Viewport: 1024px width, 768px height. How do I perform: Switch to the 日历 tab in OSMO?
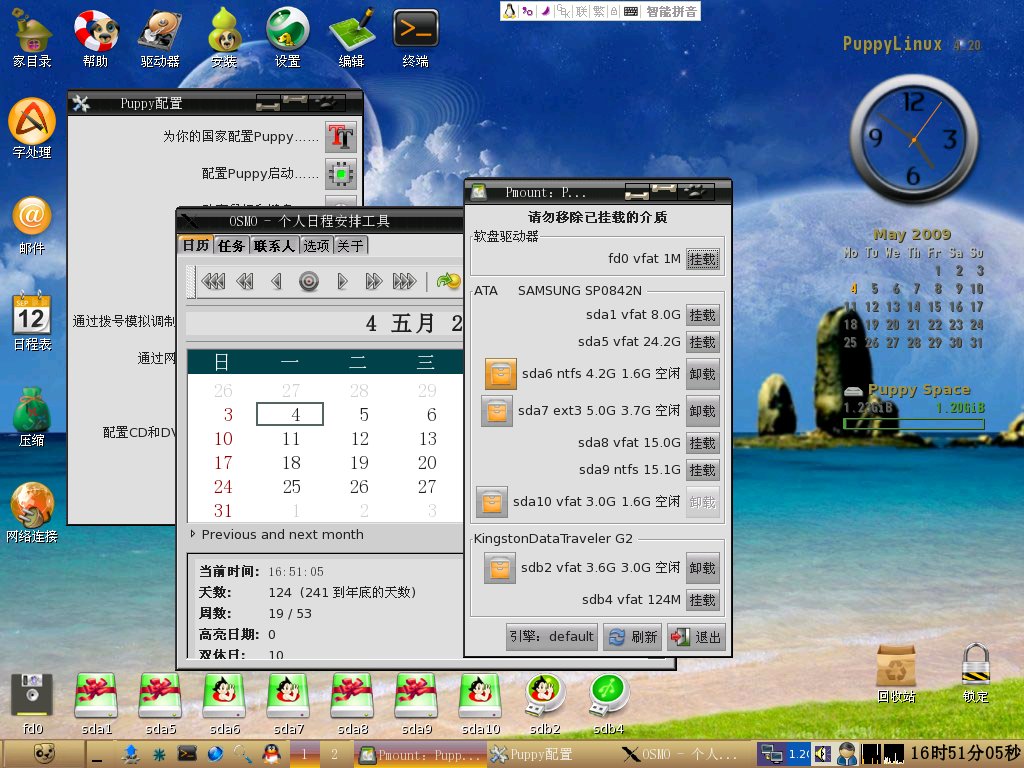(195, 246)
